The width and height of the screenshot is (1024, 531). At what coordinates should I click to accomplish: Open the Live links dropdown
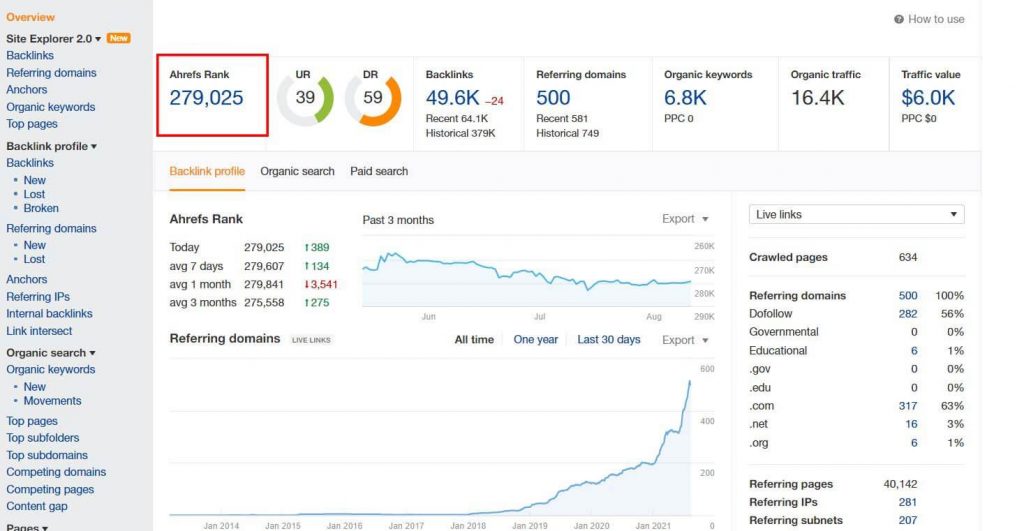pyautogui.click(x=856, y=214)
